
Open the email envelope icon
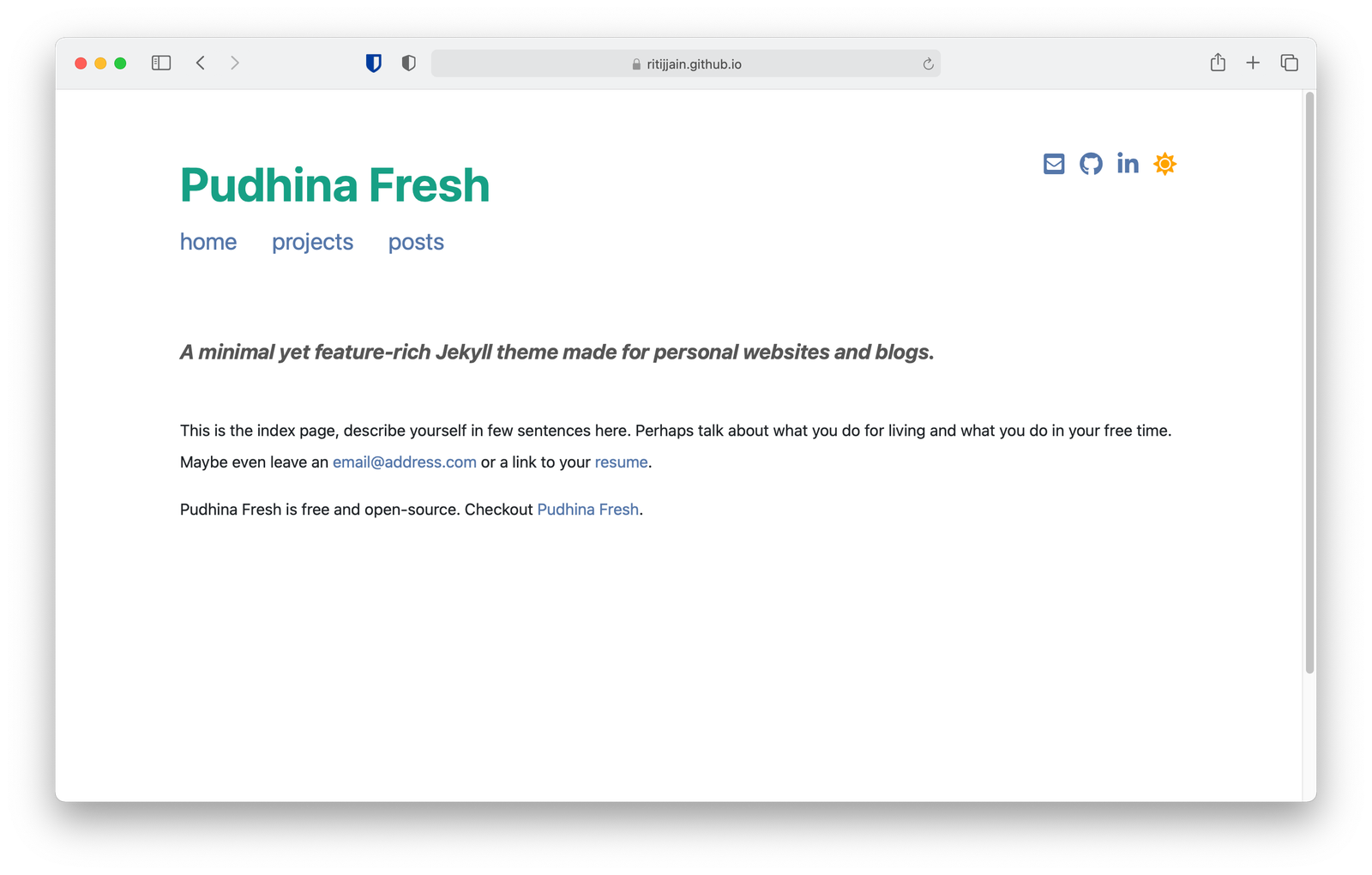pos(1054,164)
